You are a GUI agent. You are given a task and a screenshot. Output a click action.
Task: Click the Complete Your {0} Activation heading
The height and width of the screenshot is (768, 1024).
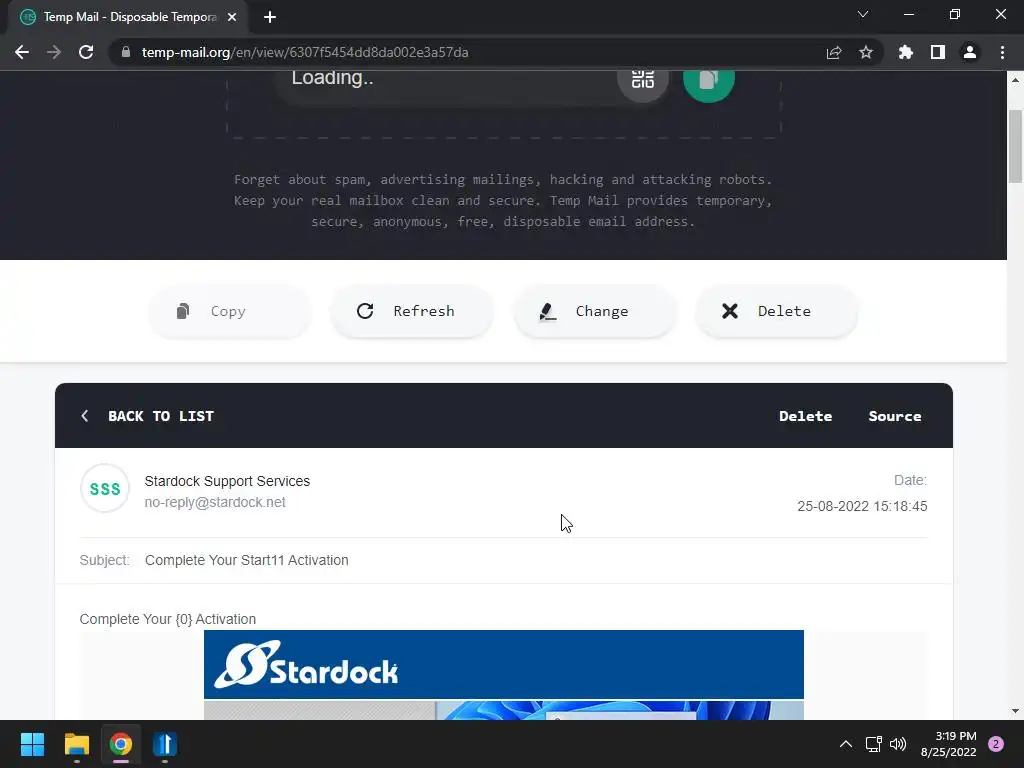coord(168,619)
